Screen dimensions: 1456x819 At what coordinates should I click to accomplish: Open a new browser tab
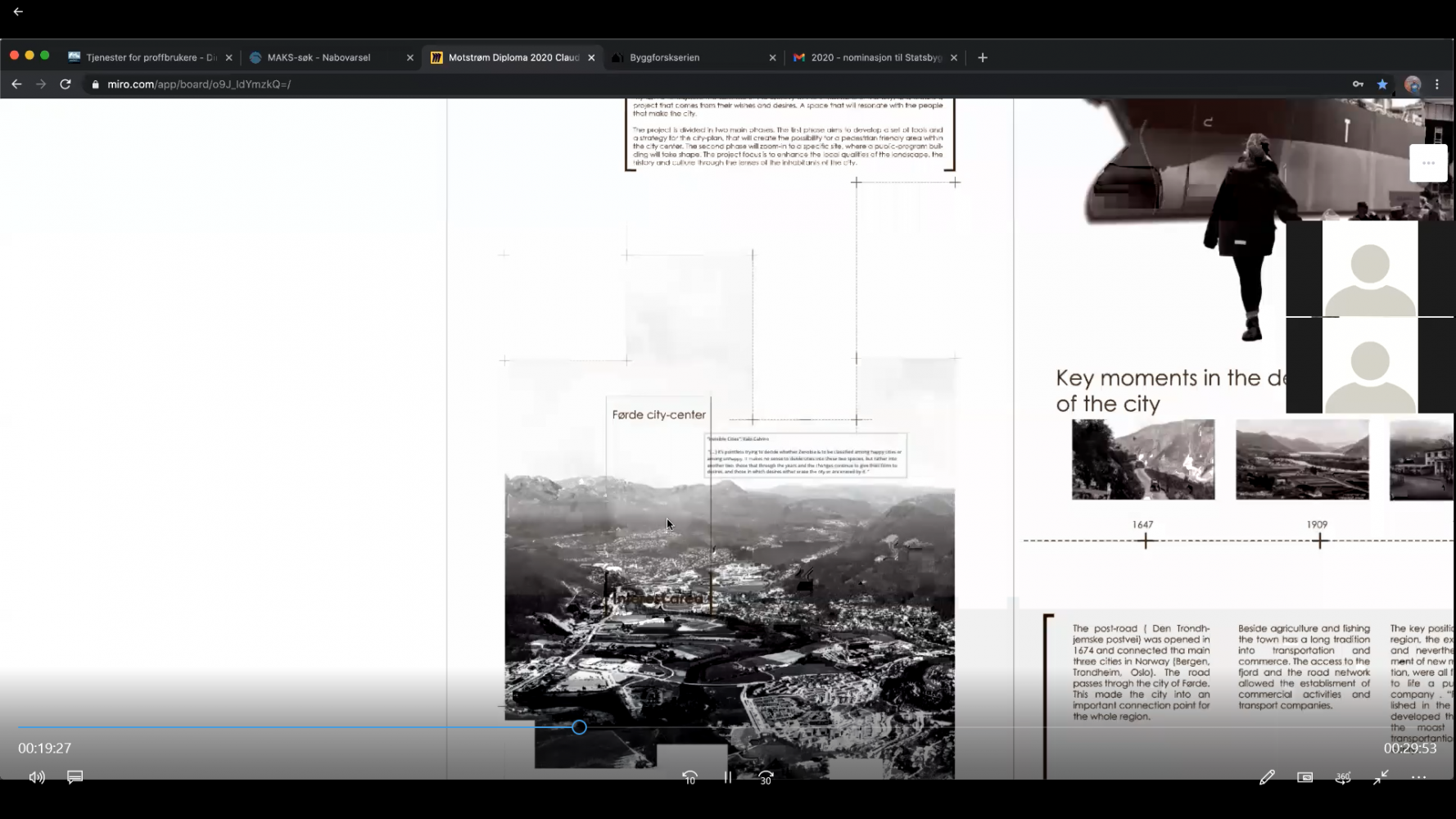(x=983, y=57)
